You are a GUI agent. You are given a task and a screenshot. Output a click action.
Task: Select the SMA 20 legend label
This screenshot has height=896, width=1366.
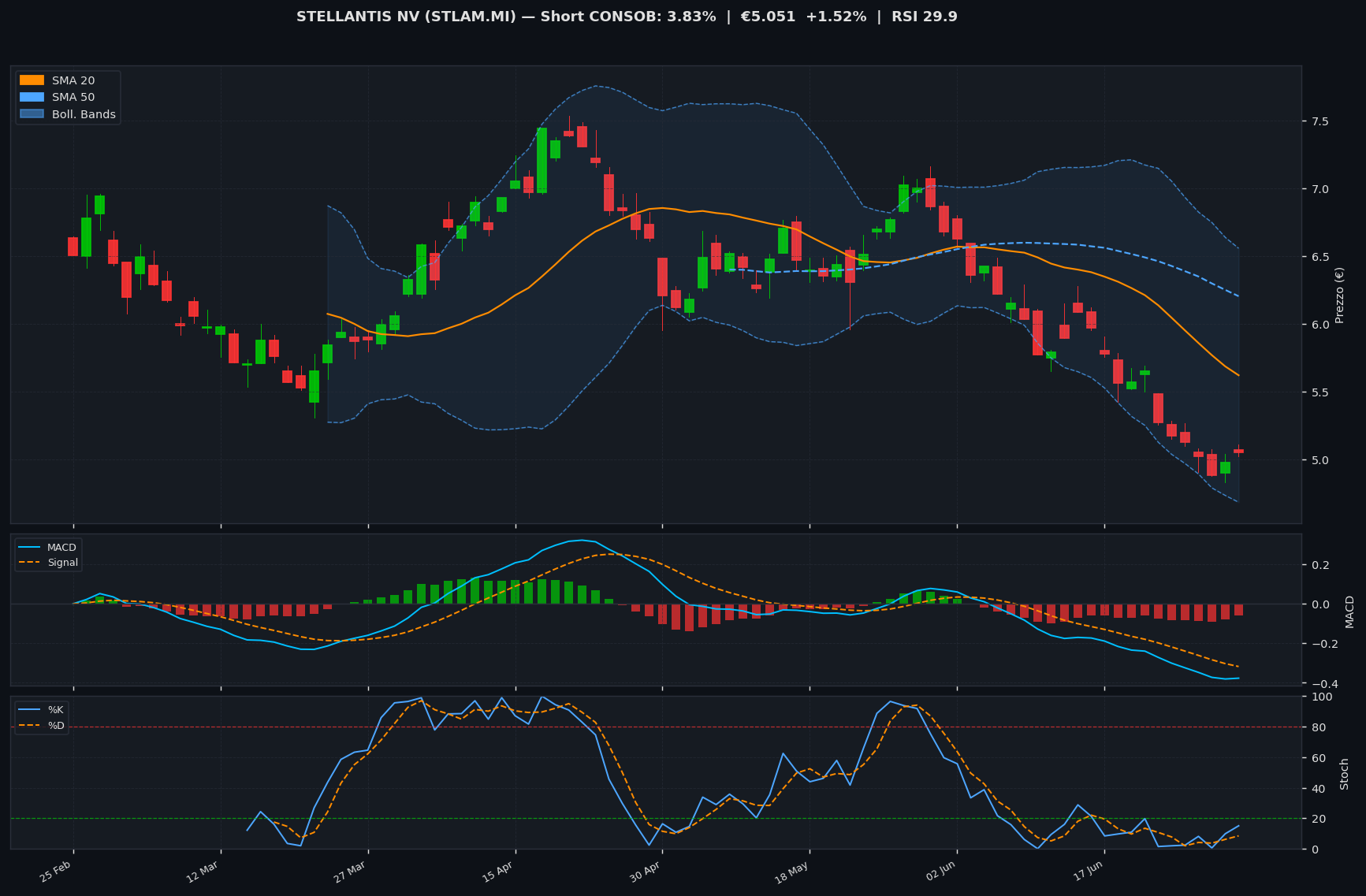(73, 80)
